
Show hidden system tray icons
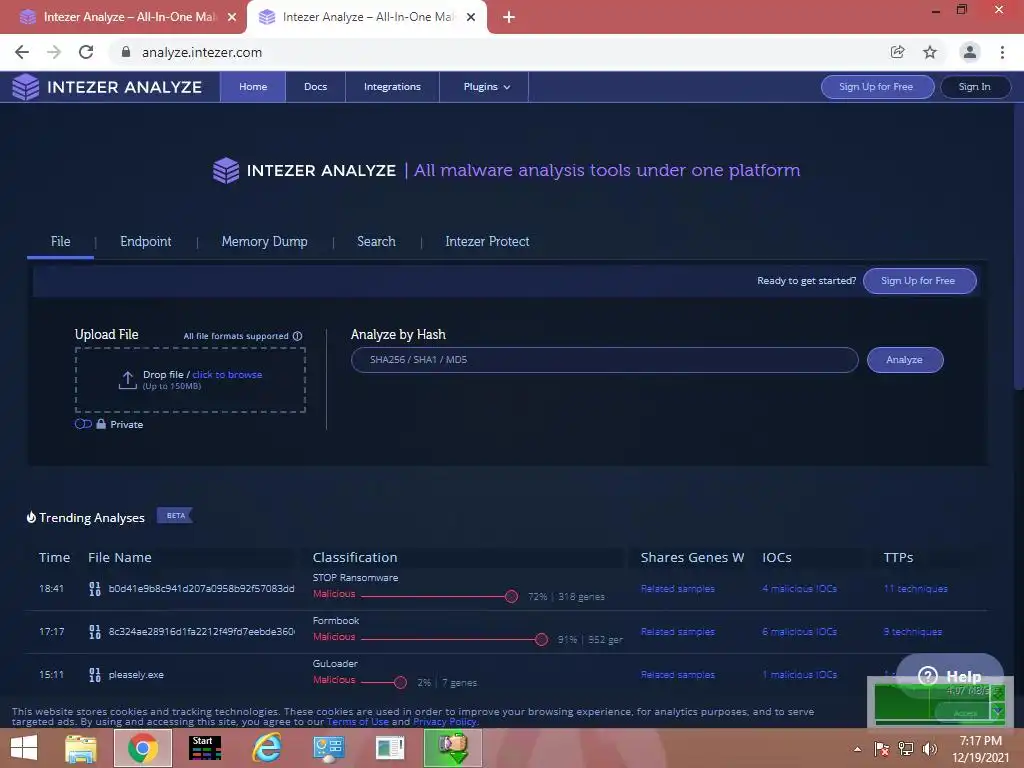(x=857, y=749)
